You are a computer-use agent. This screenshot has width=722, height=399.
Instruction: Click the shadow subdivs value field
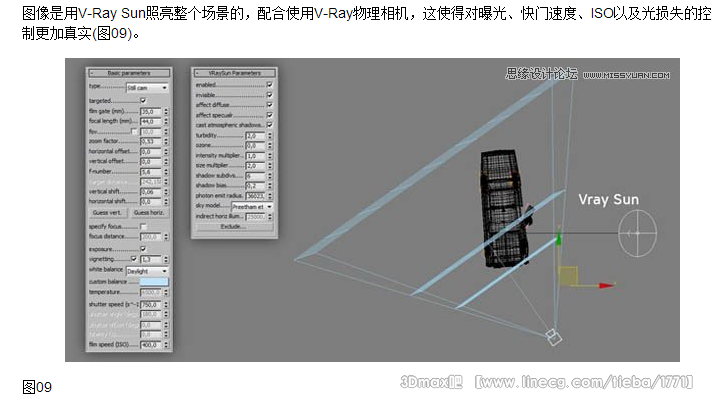(256, 176)
